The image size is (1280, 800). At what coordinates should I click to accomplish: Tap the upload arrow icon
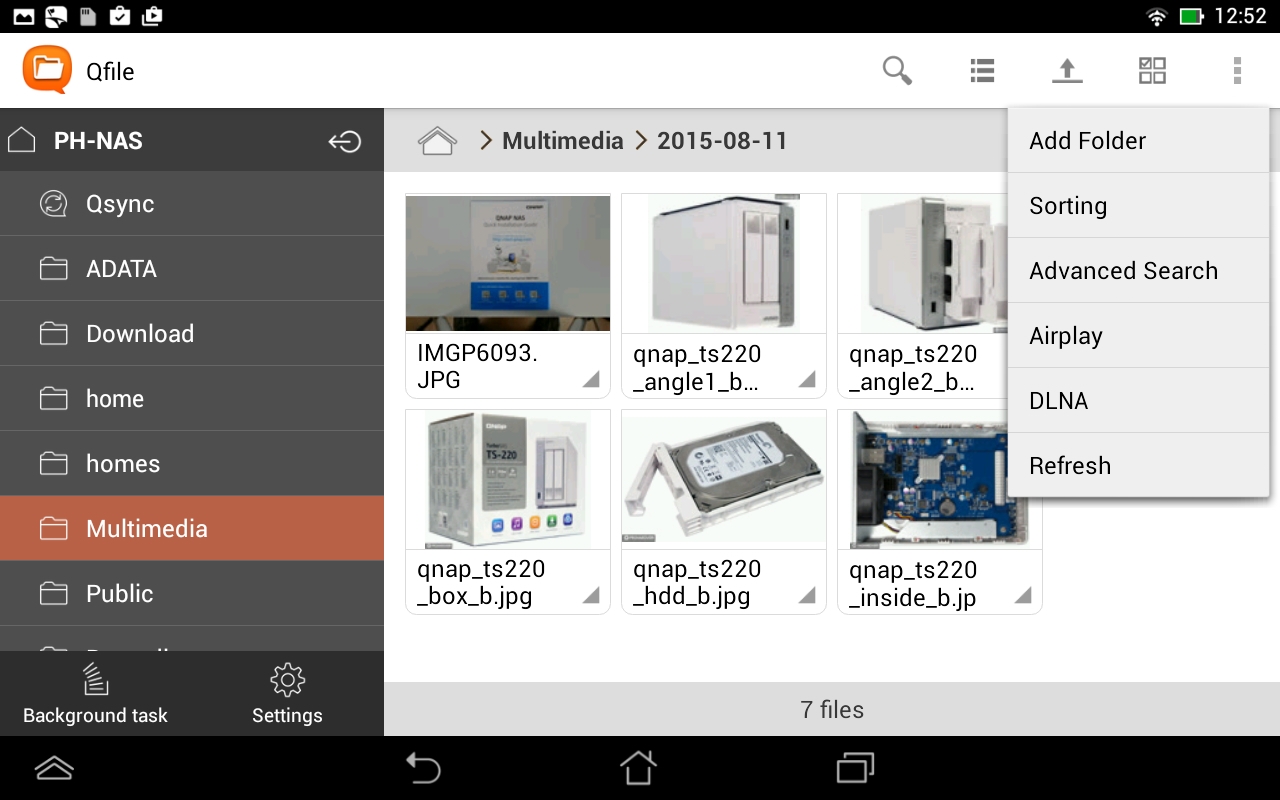[1067, 71]
